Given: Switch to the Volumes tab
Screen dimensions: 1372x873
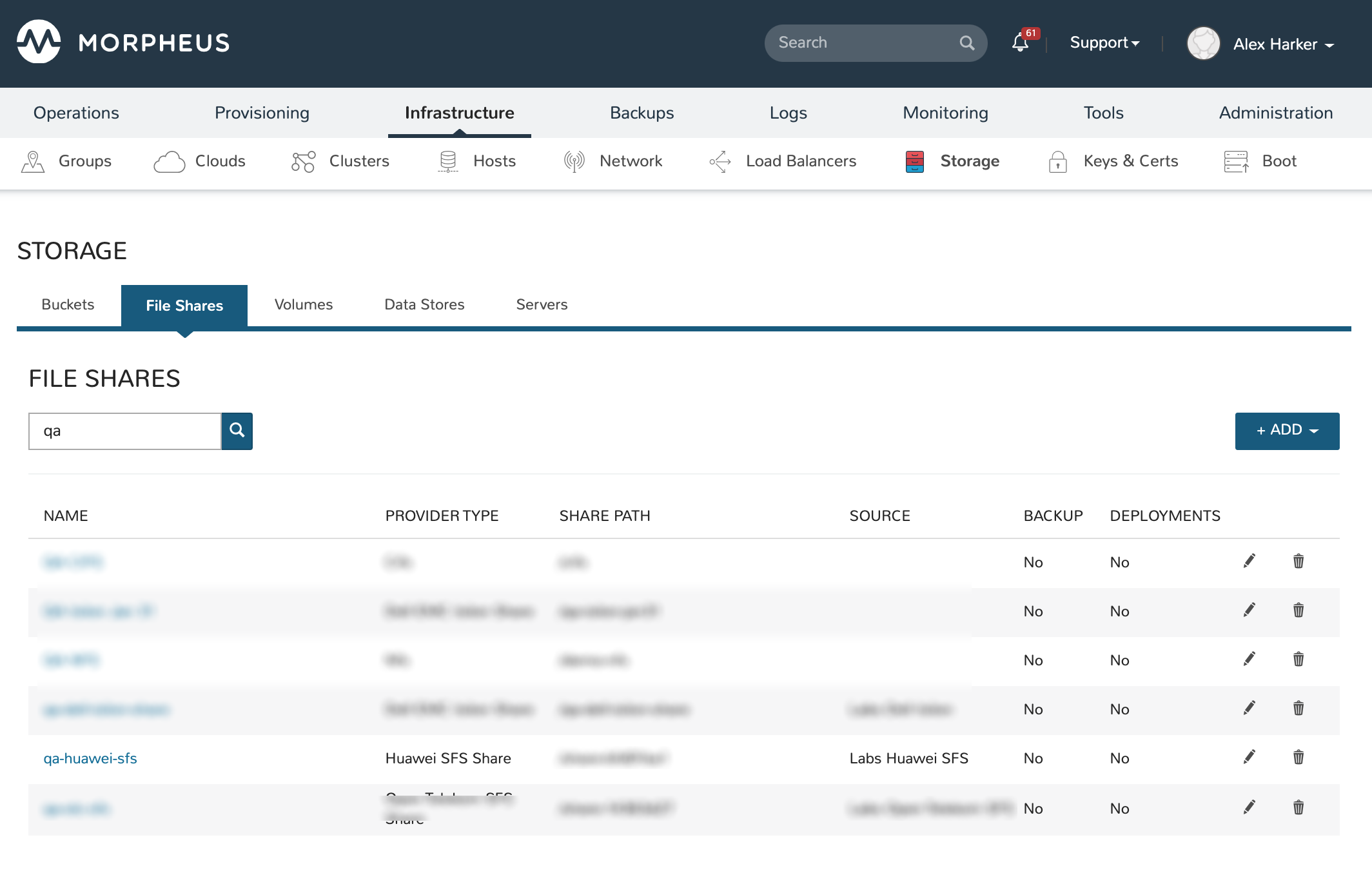Looking at the screenshot, I should (304, 305).
